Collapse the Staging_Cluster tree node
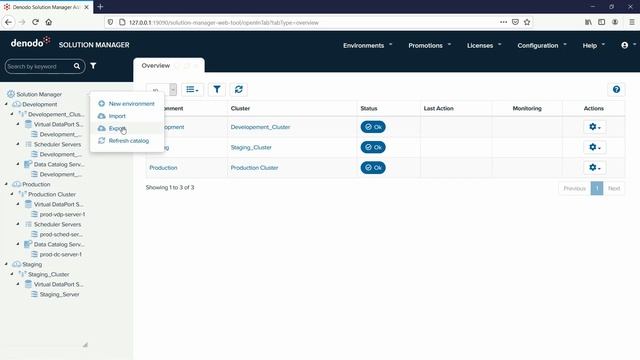This screenshot has width=640, height=360. [12, 274]
